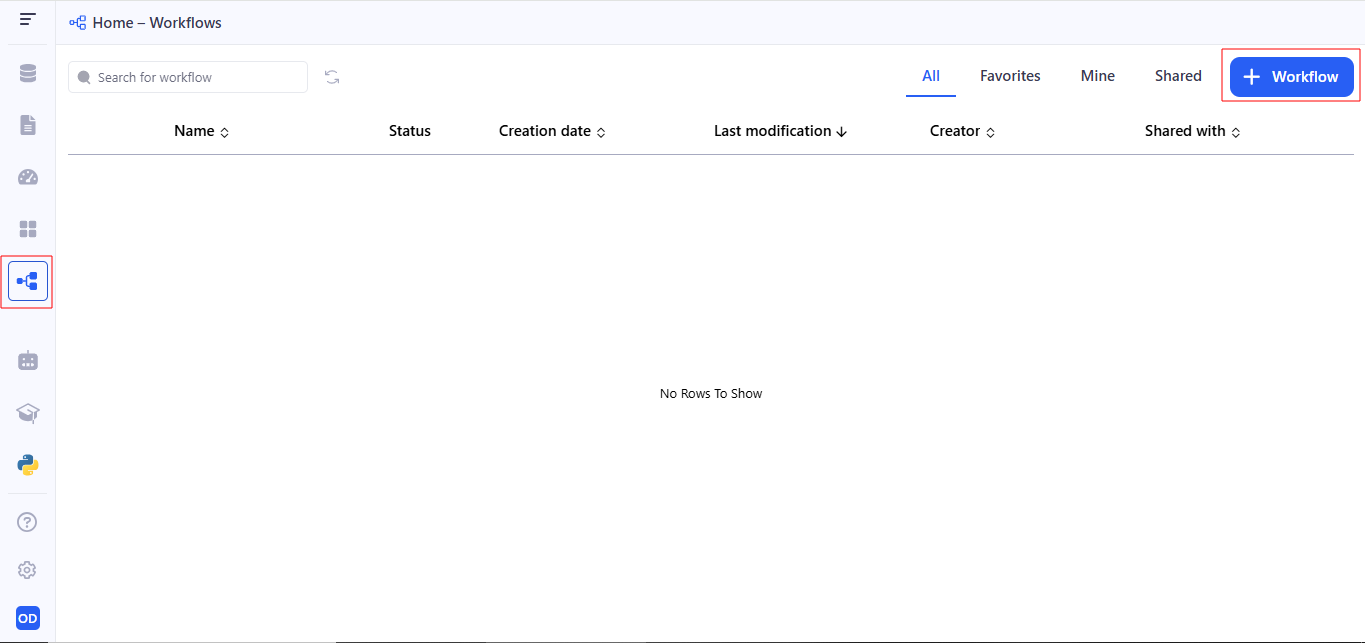Open the apps grid icon in the sidebar
This screenshot has width=1365, height=643.
[x=28, y=229]
